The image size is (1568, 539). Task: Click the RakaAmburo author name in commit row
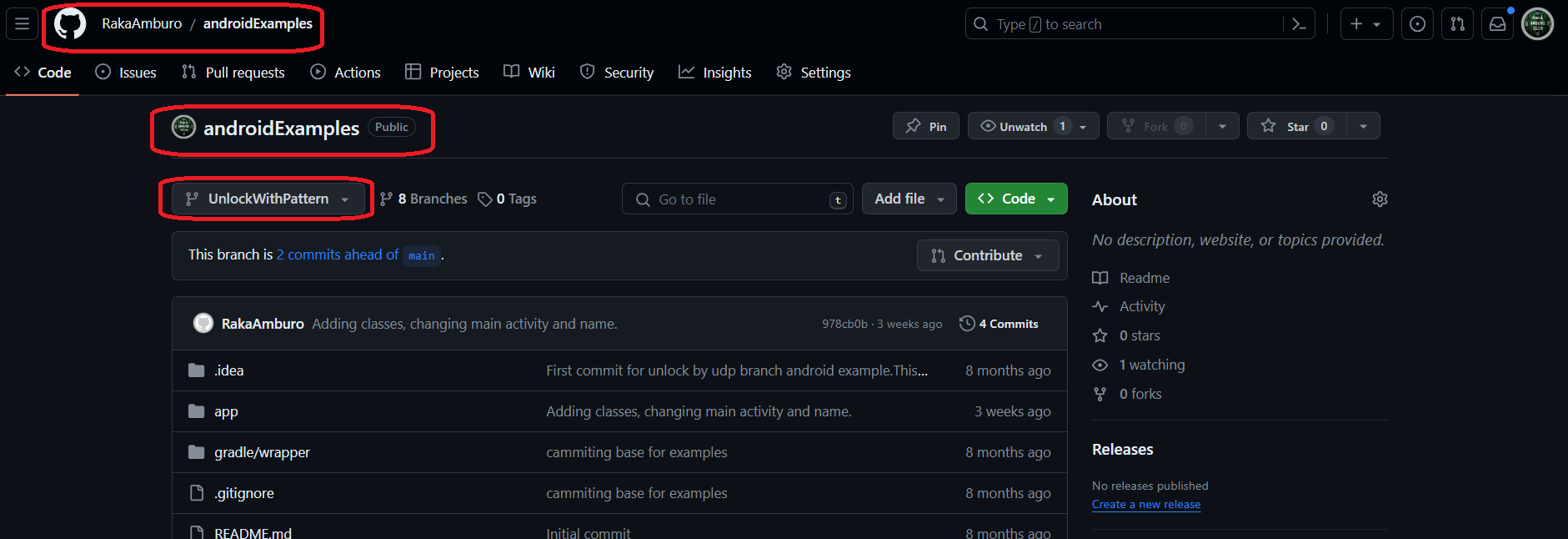[263, 324]
